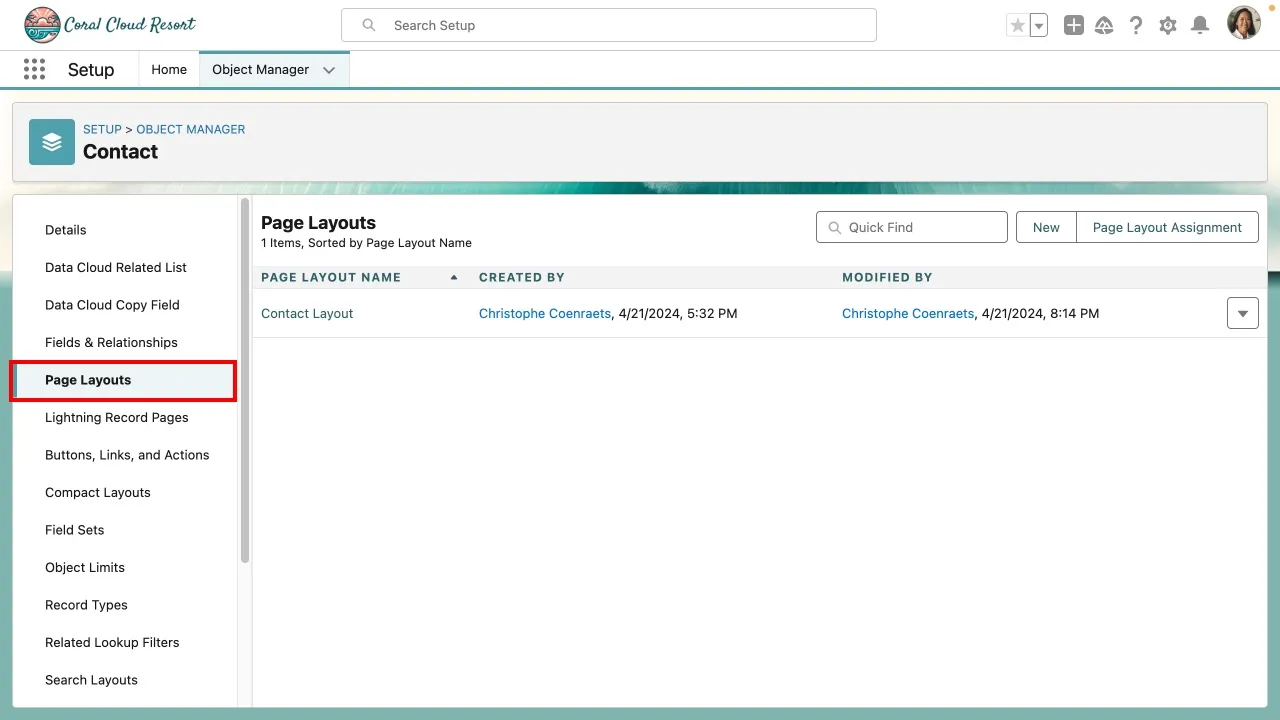Screen dimensions: 1280x720
Task: Open the Object Manager tab chevron menu
Action: coord(329,70)
